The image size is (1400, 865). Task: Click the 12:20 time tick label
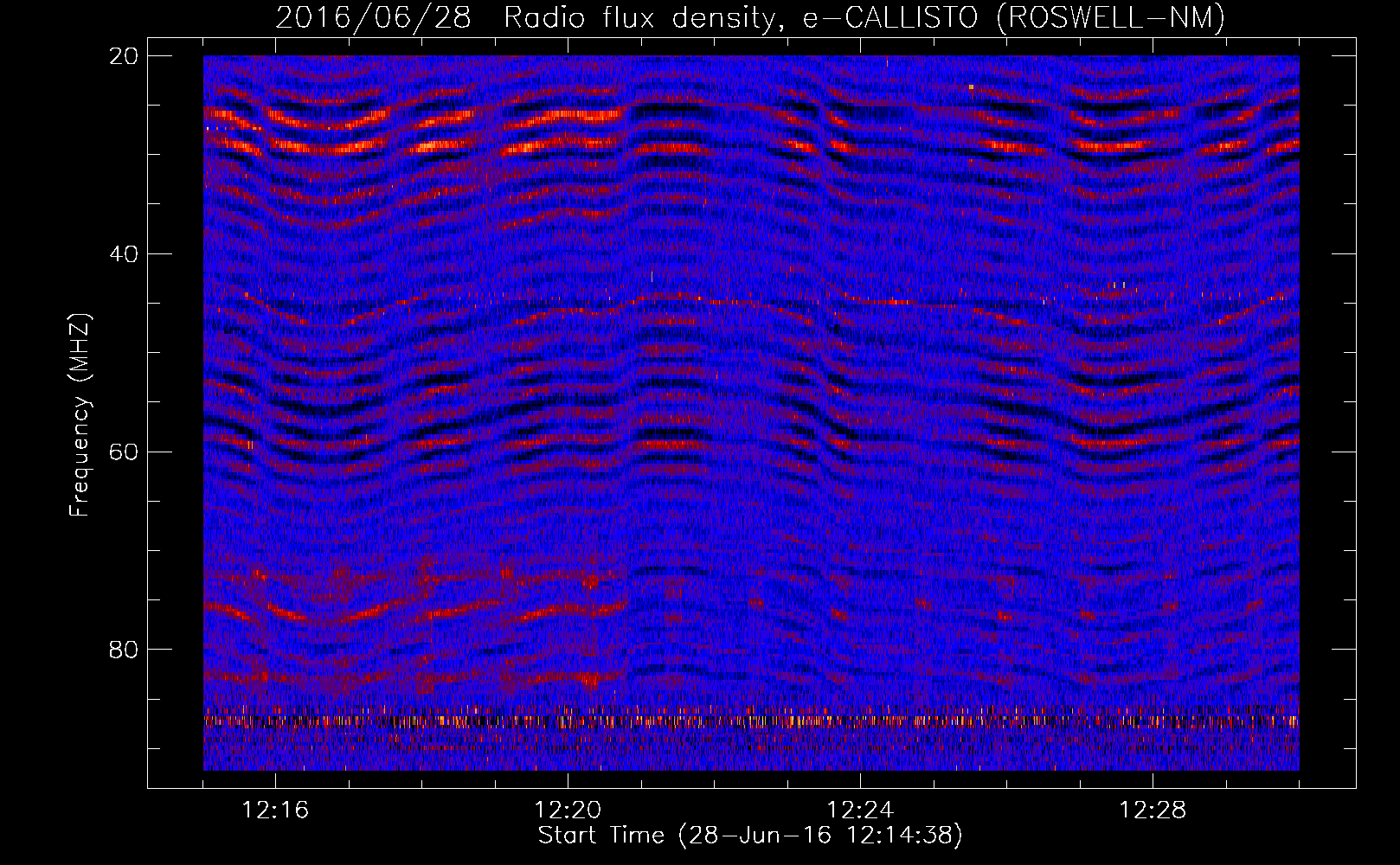(568, 811)
